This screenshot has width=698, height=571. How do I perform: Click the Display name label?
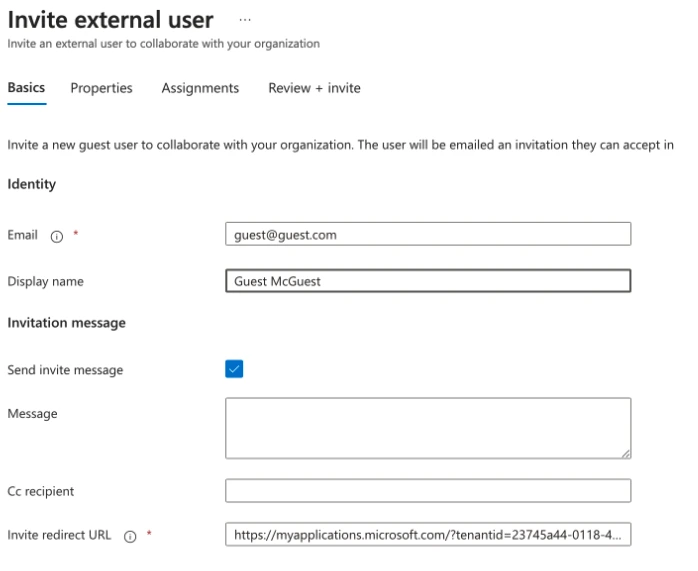(x=45, y=282)
